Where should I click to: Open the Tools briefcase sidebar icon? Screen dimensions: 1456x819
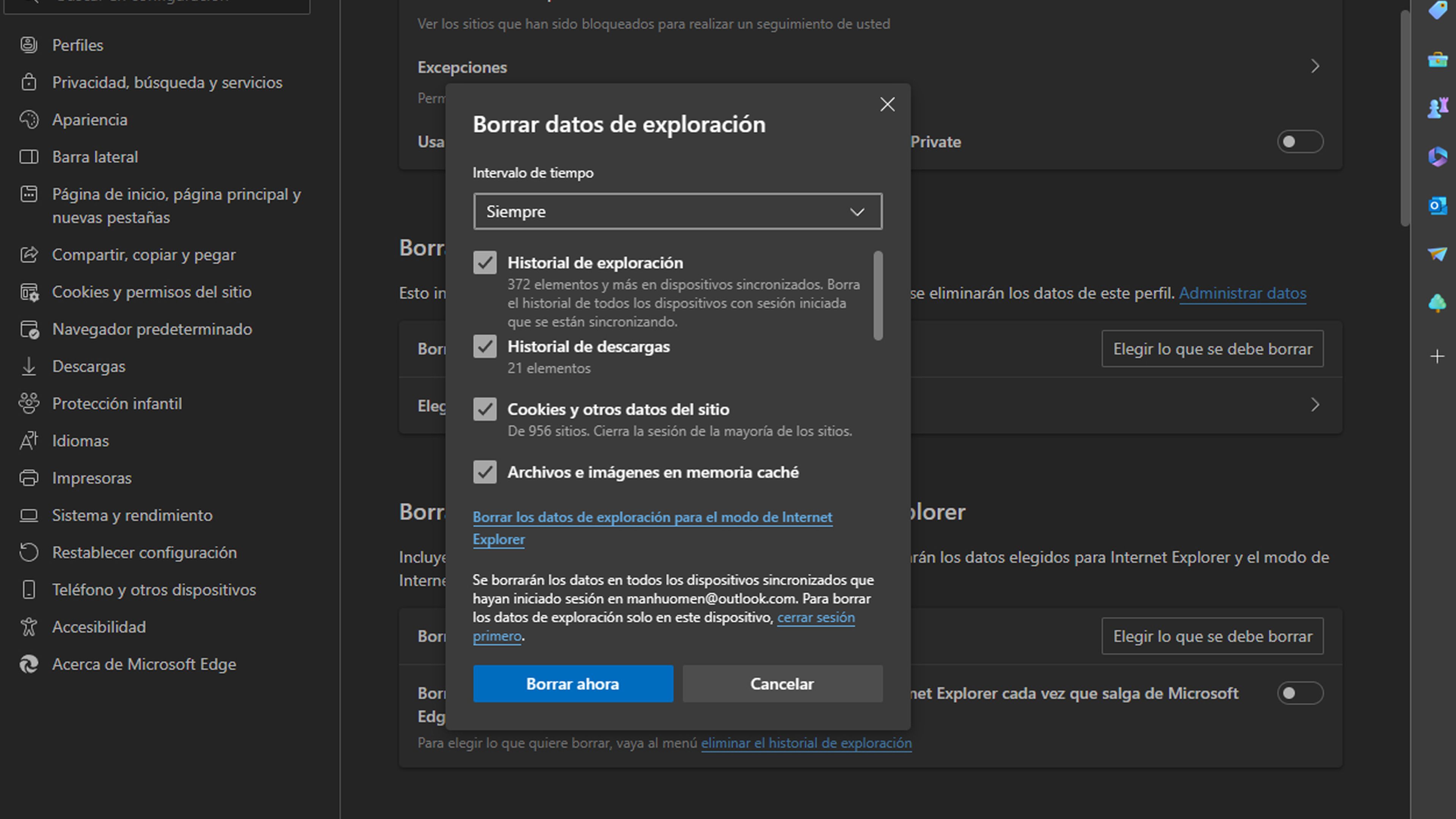pyautogui.click(x=1437, y=59)
